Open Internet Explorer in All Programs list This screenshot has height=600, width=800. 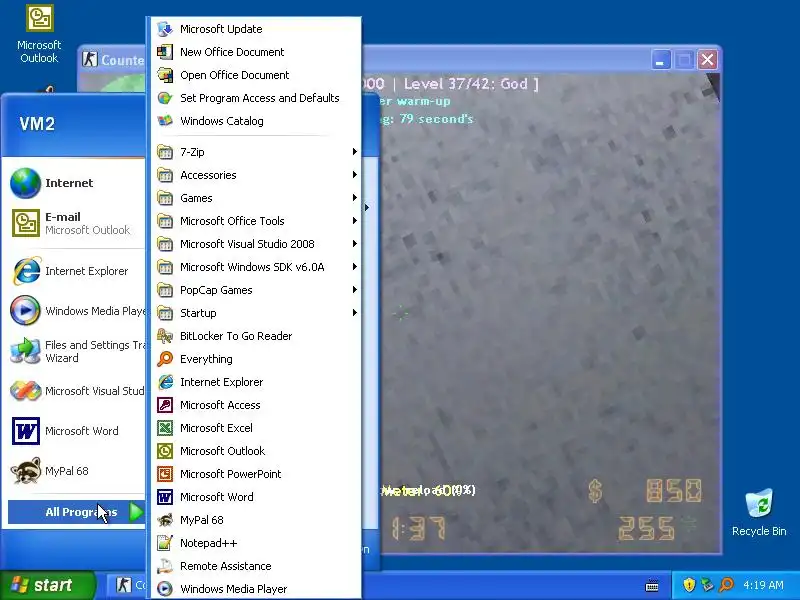point(256,382)
